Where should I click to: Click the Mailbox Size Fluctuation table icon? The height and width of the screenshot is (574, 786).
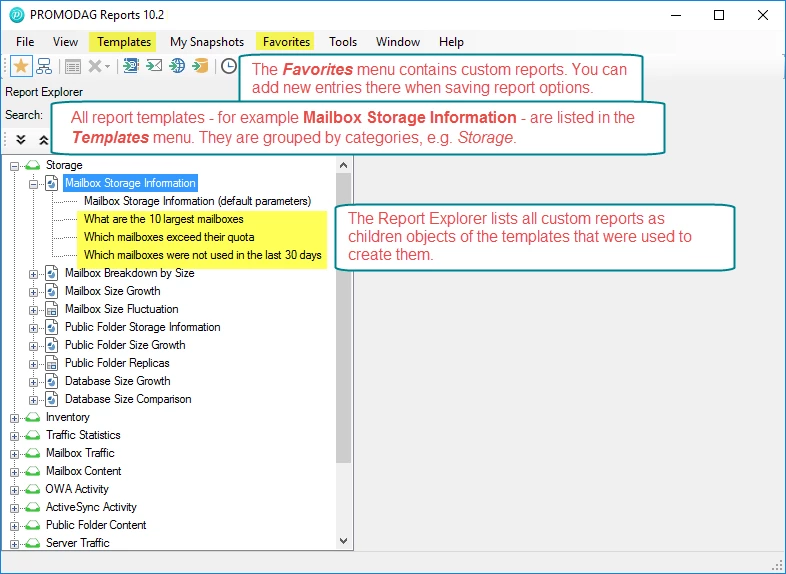point(52,309)
